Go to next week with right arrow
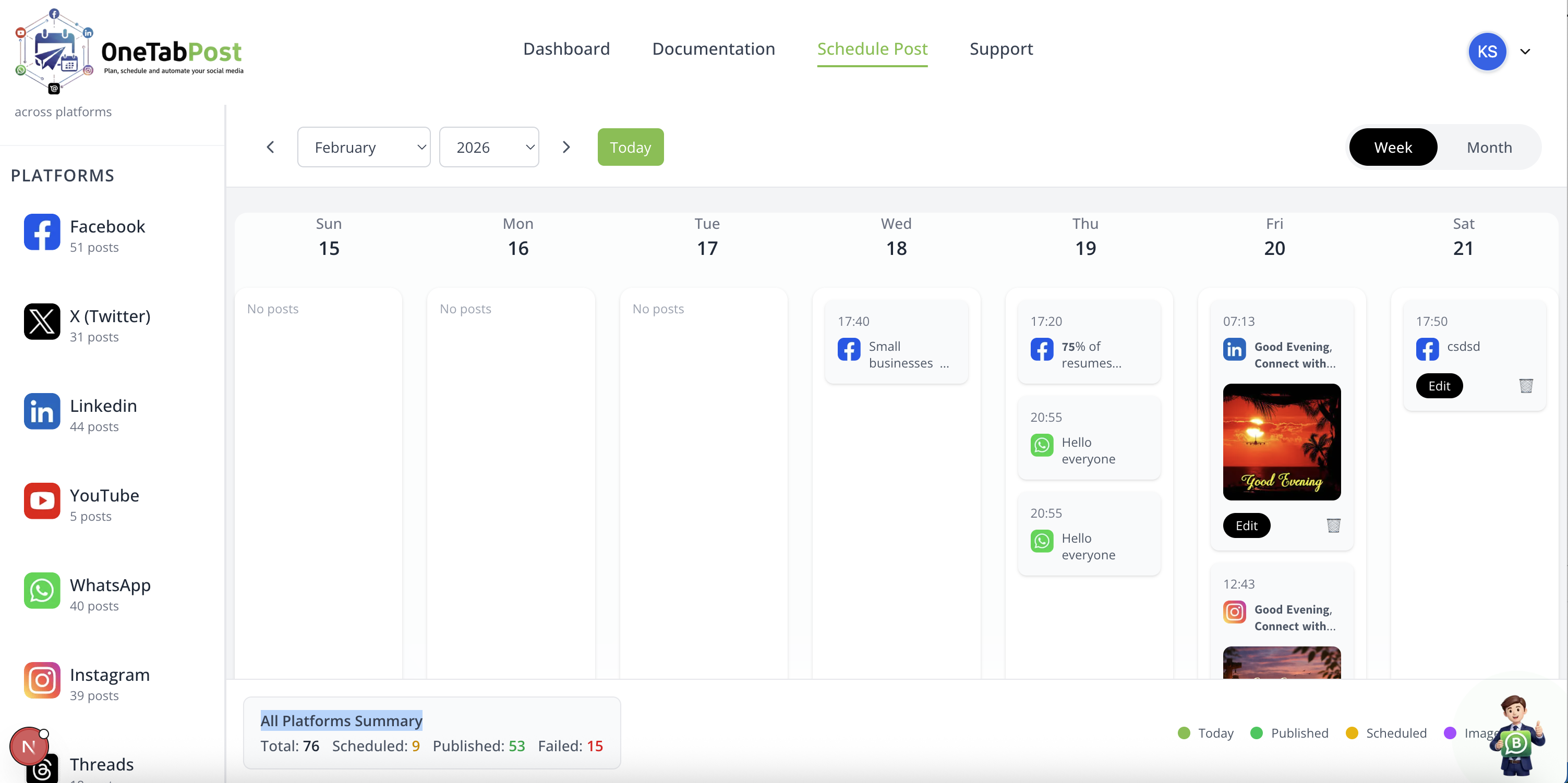 click(566, 147)
